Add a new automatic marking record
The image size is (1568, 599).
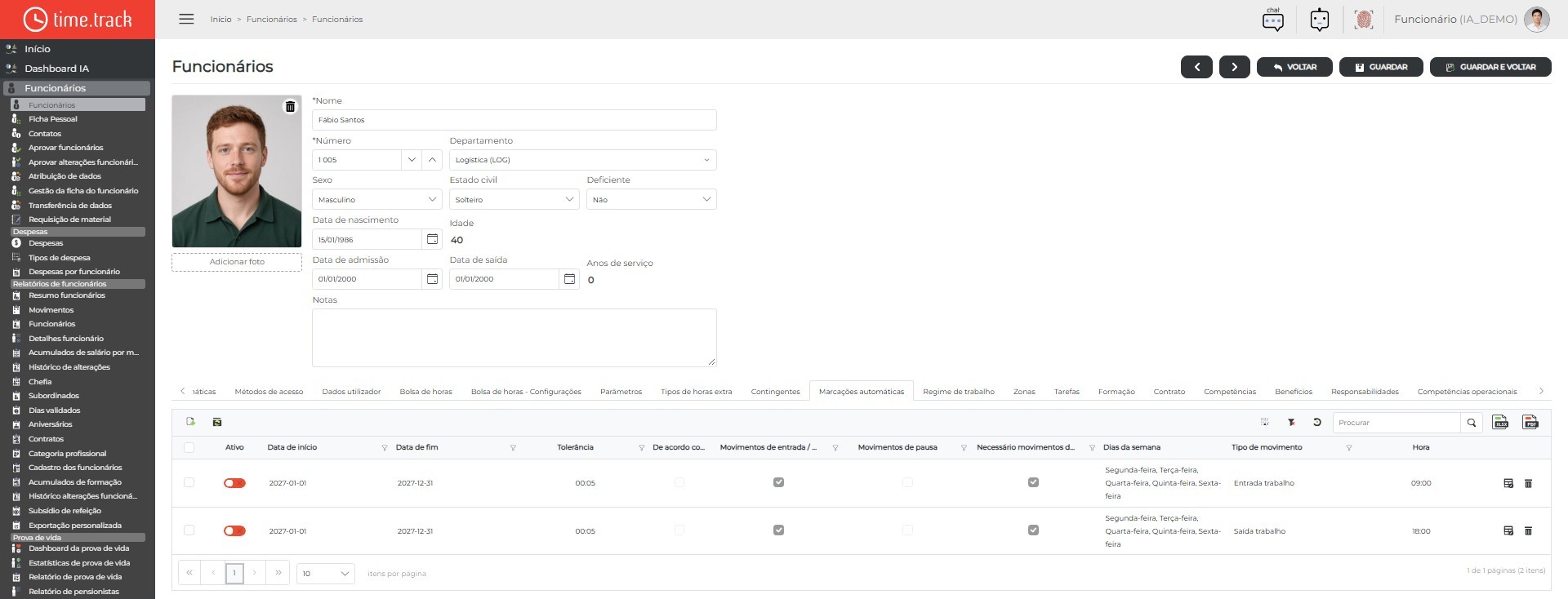(191, 422)
